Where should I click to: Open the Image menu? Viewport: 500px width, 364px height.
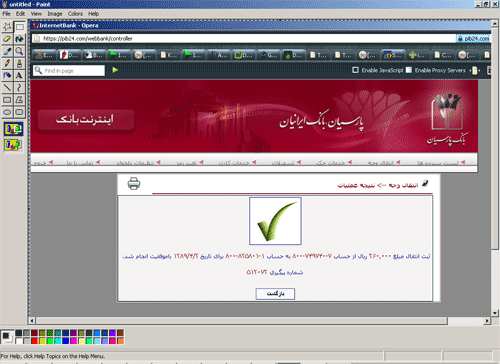[x=55, y=14]
